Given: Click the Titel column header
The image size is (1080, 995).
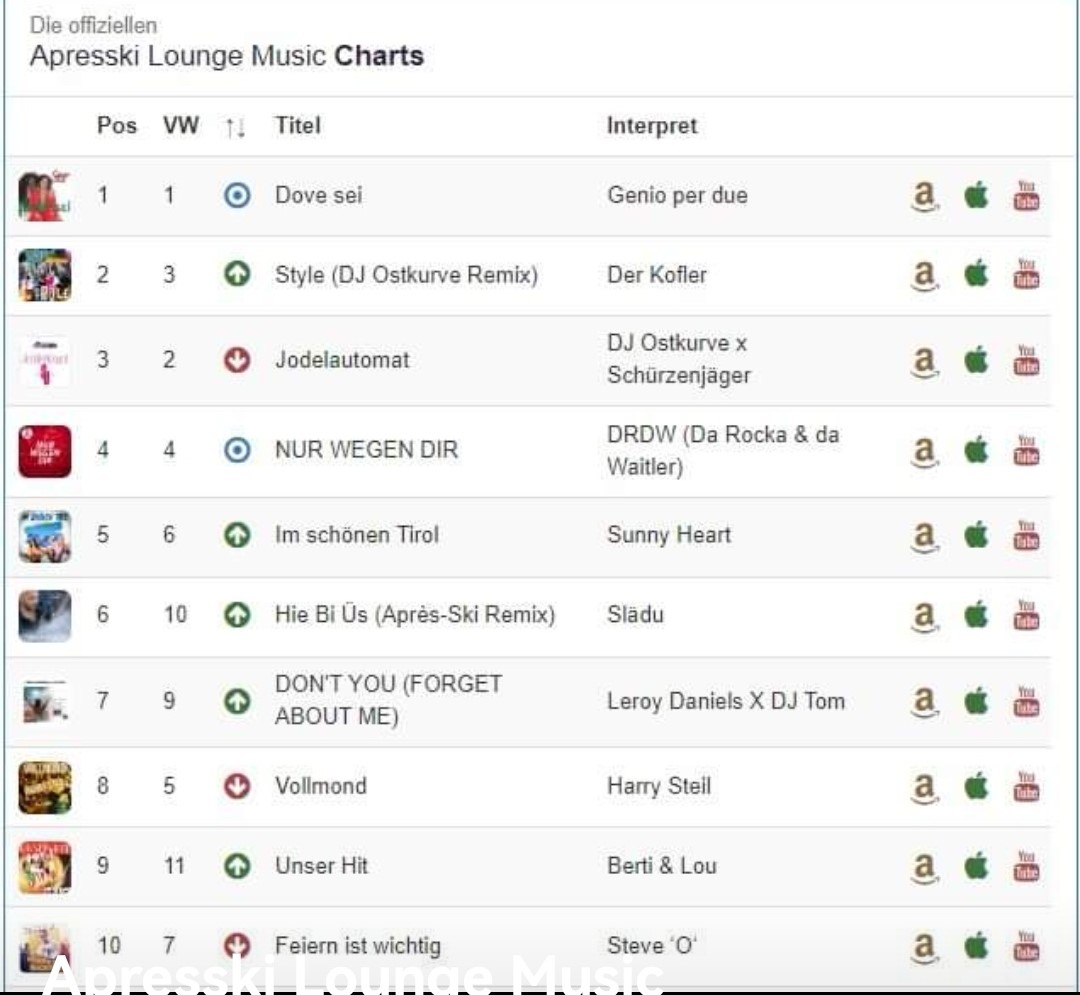Looking at the screenshot, I should click(x=298, y=126).
